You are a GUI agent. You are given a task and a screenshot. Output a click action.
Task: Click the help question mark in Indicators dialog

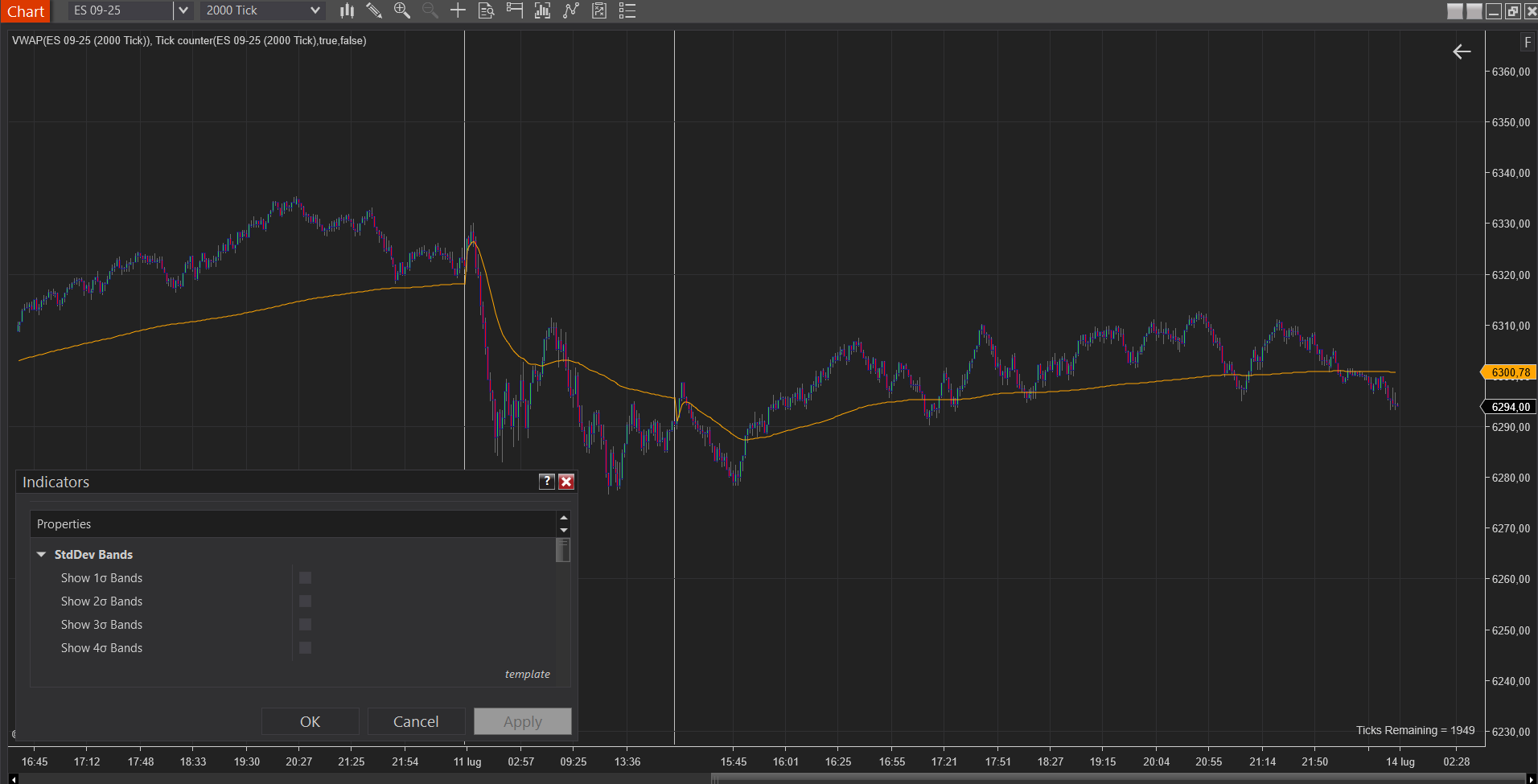(x=547, y=481)
